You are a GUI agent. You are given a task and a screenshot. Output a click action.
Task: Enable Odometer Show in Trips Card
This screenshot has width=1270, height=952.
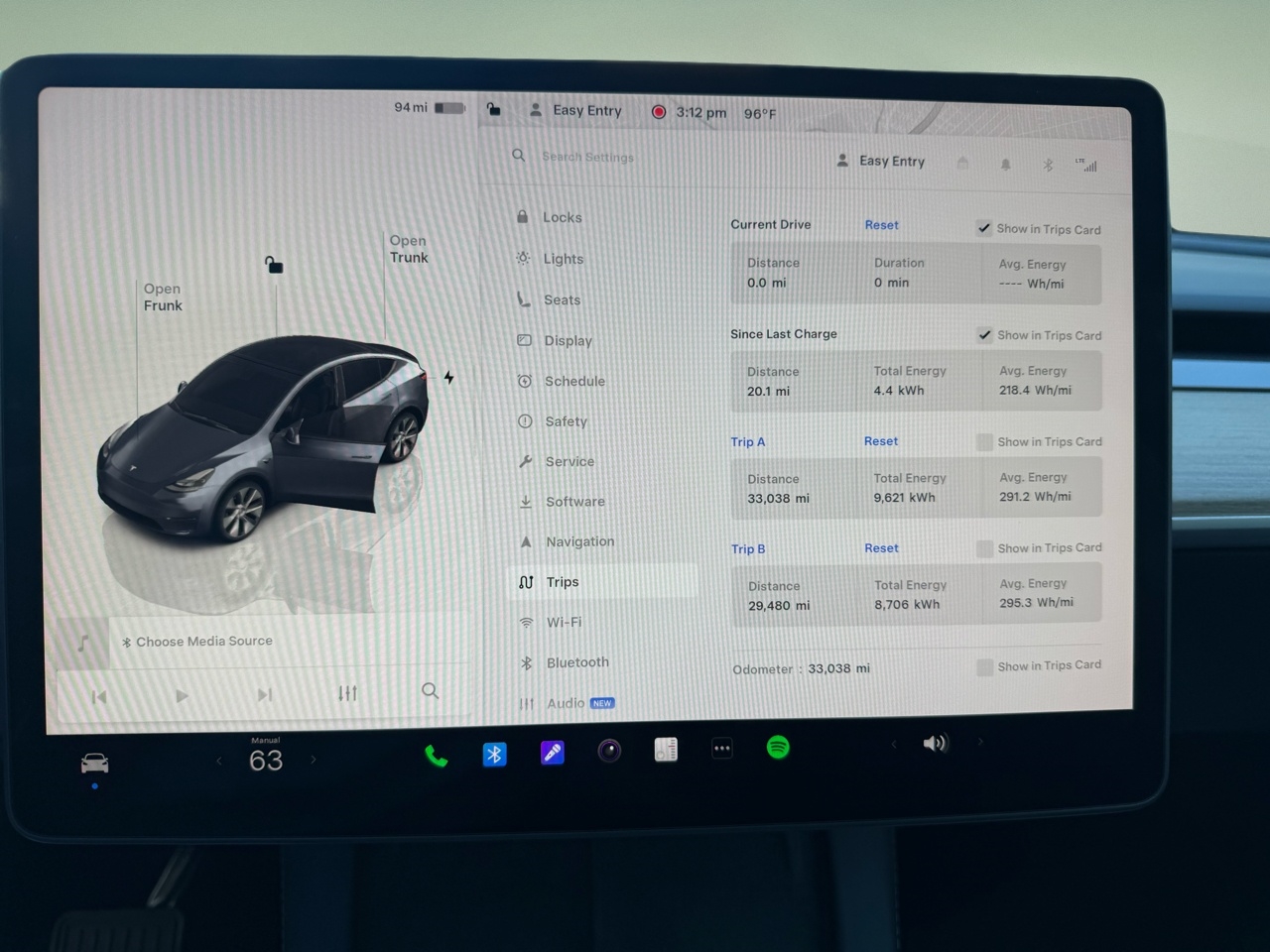click(984, 666)
